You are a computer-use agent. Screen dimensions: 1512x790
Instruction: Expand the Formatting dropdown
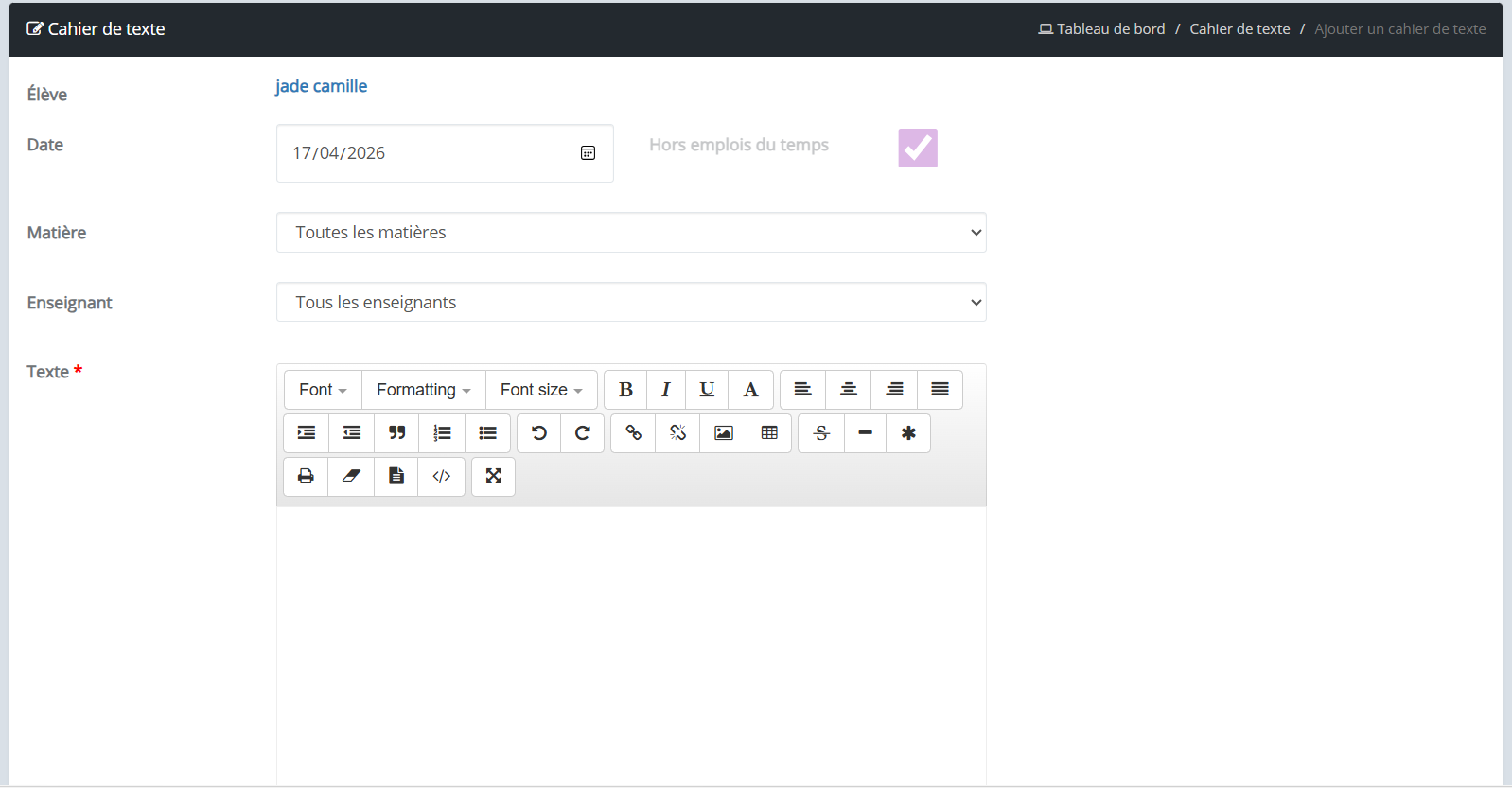point(424,390)
